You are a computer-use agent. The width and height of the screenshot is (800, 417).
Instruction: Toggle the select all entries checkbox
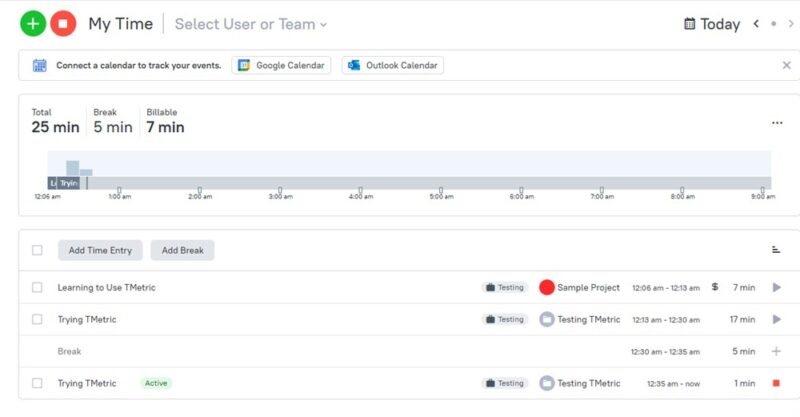[37, 250]
